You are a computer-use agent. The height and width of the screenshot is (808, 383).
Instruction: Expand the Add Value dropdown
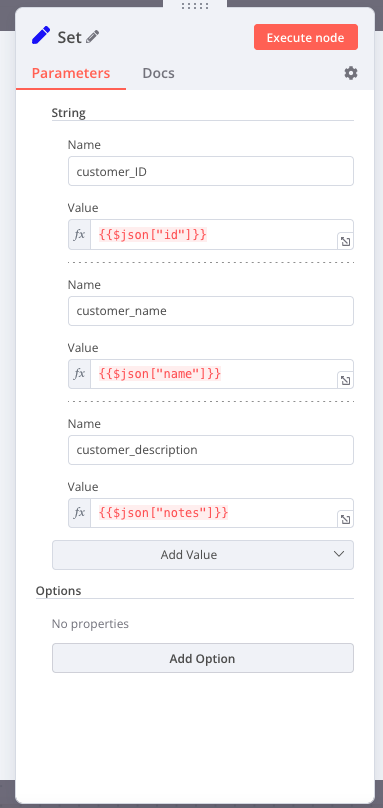point(203,555)
